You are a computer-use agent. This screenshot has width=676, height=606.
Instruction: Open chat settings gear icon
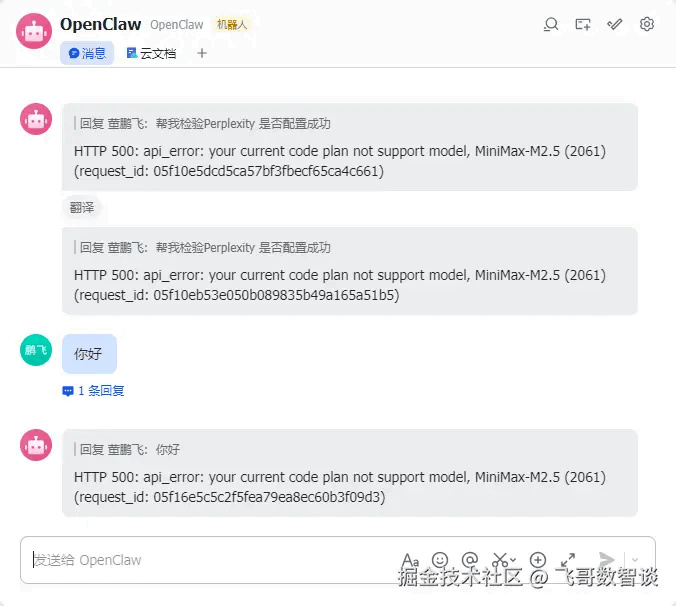tap(646, 24)
